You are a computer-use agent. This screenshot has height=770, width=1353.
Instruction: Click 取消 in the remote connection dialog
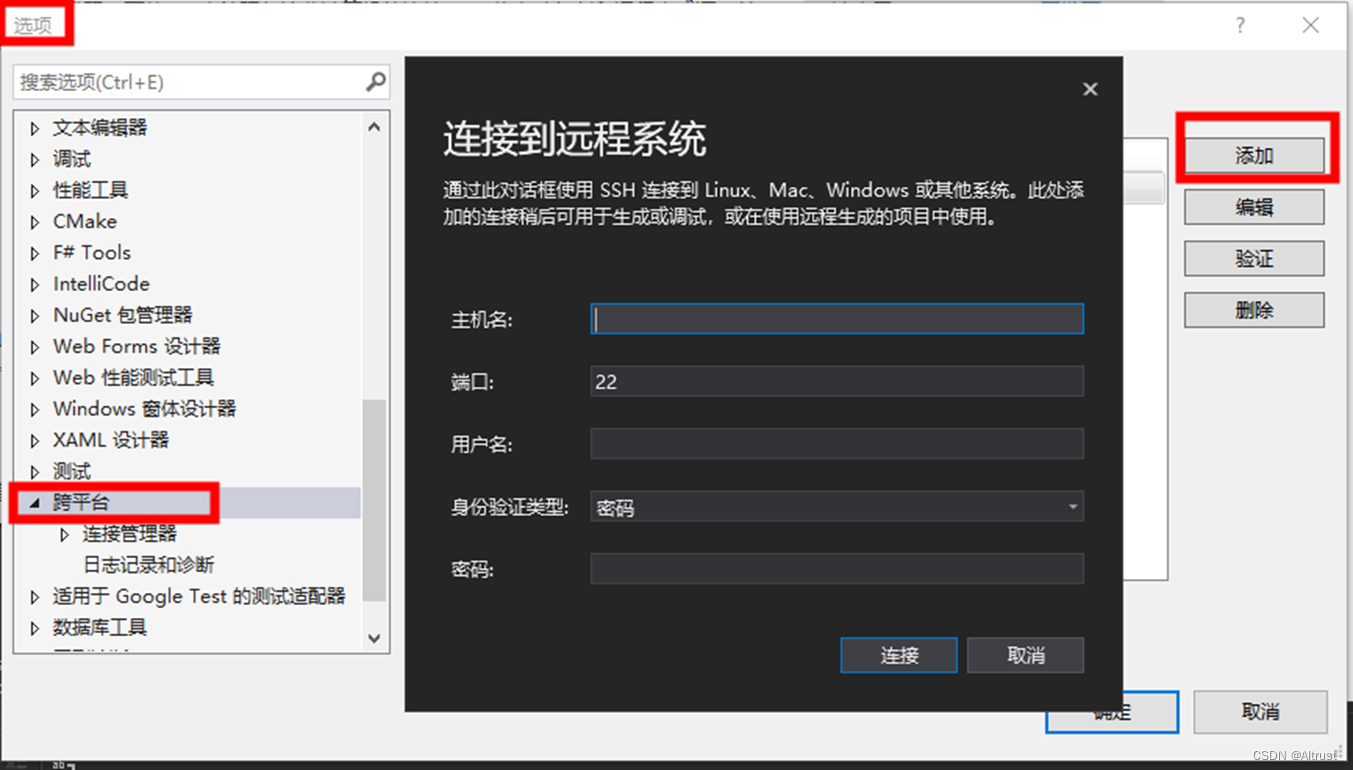point(1026,655)
